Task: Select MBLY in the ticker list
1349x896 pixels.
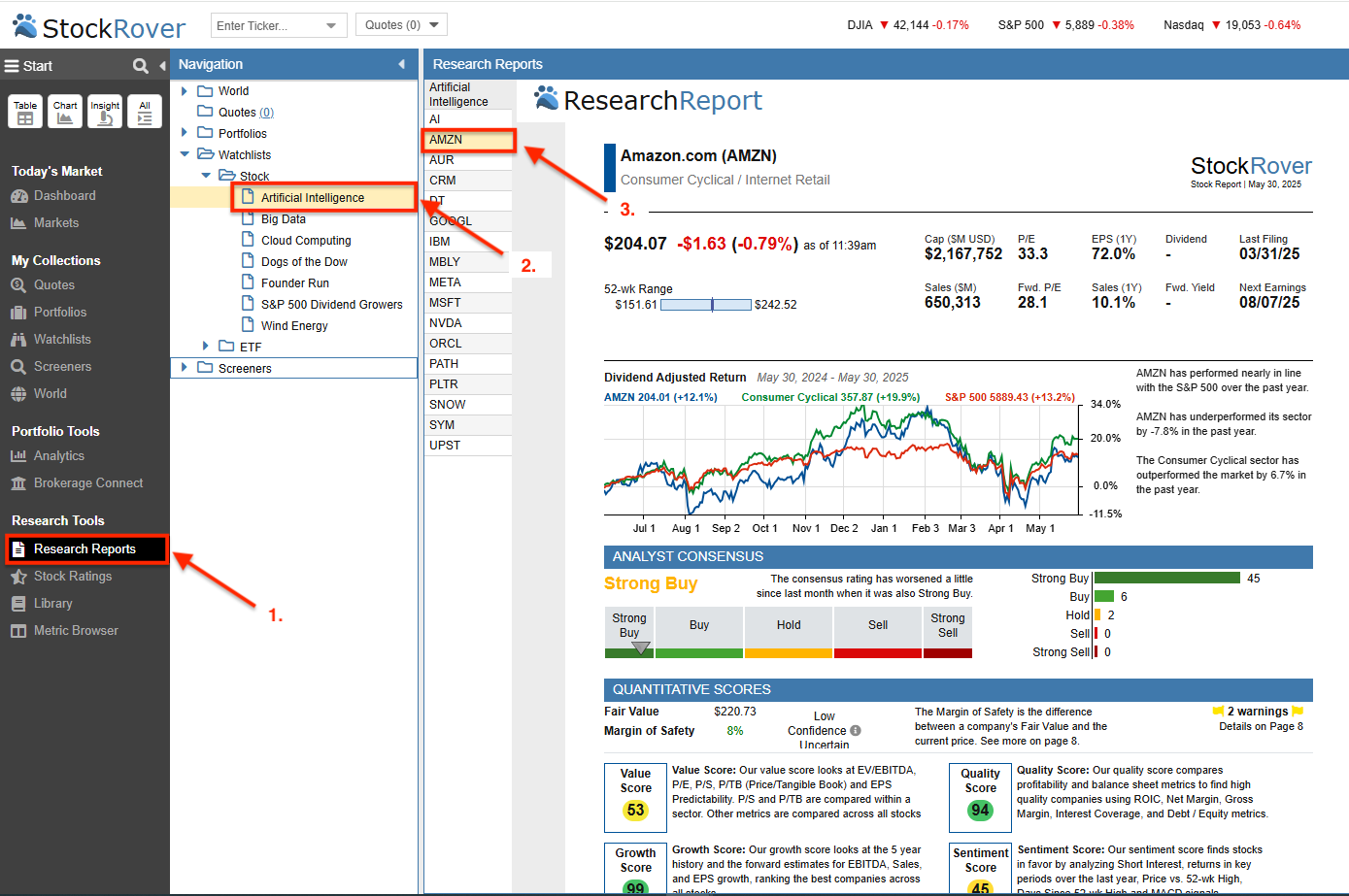Action: pyautogui.click(x=468, y=262)
